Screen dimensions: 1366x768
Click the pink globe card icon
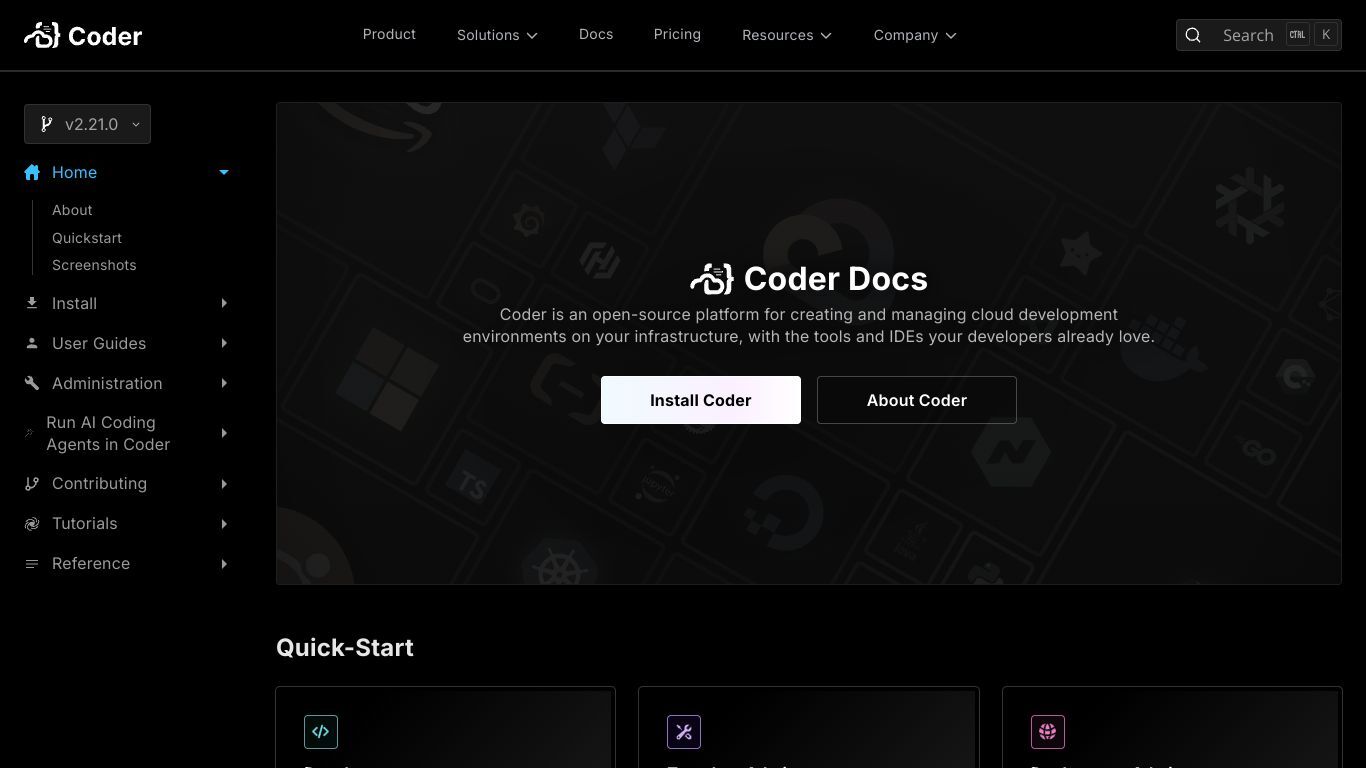[x=1048, y=732]
